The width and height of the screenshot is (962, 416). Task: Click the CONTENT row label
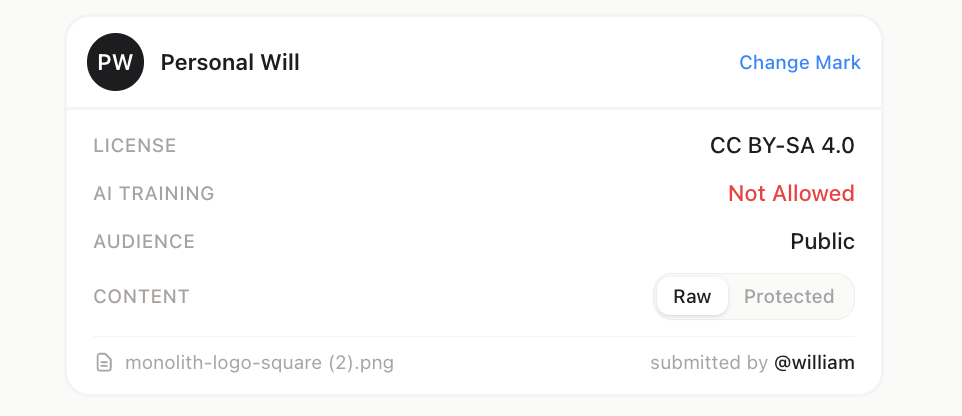point(141,296)
